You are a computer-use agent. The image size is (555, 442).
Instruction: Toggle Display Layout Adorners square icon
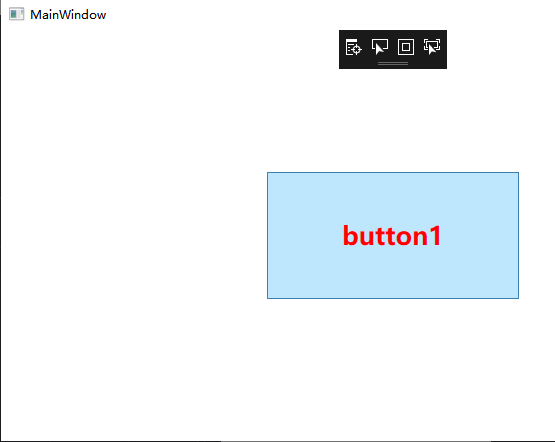pyautogui.click(x=406, y=47)
